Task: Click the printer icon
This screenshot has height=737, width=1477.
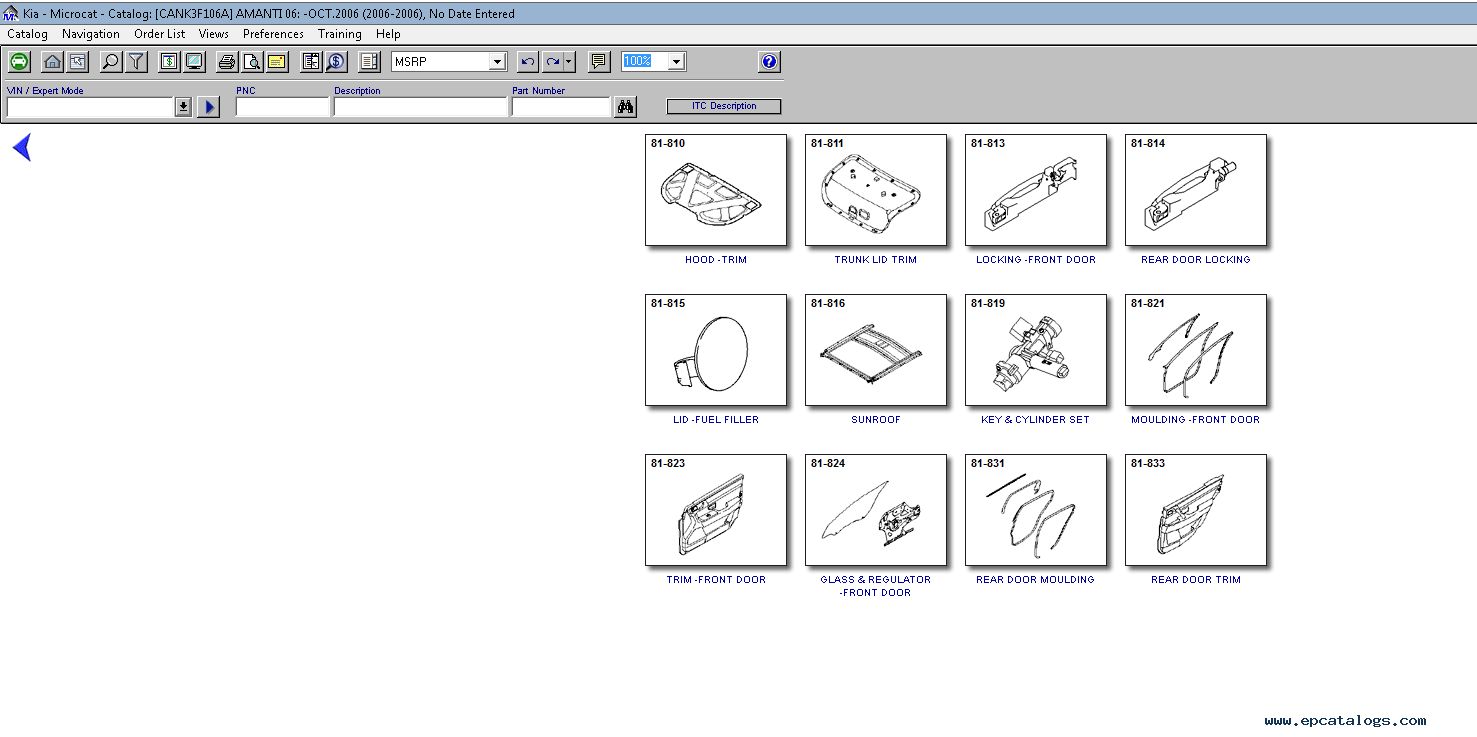Action: coord(227,62)
